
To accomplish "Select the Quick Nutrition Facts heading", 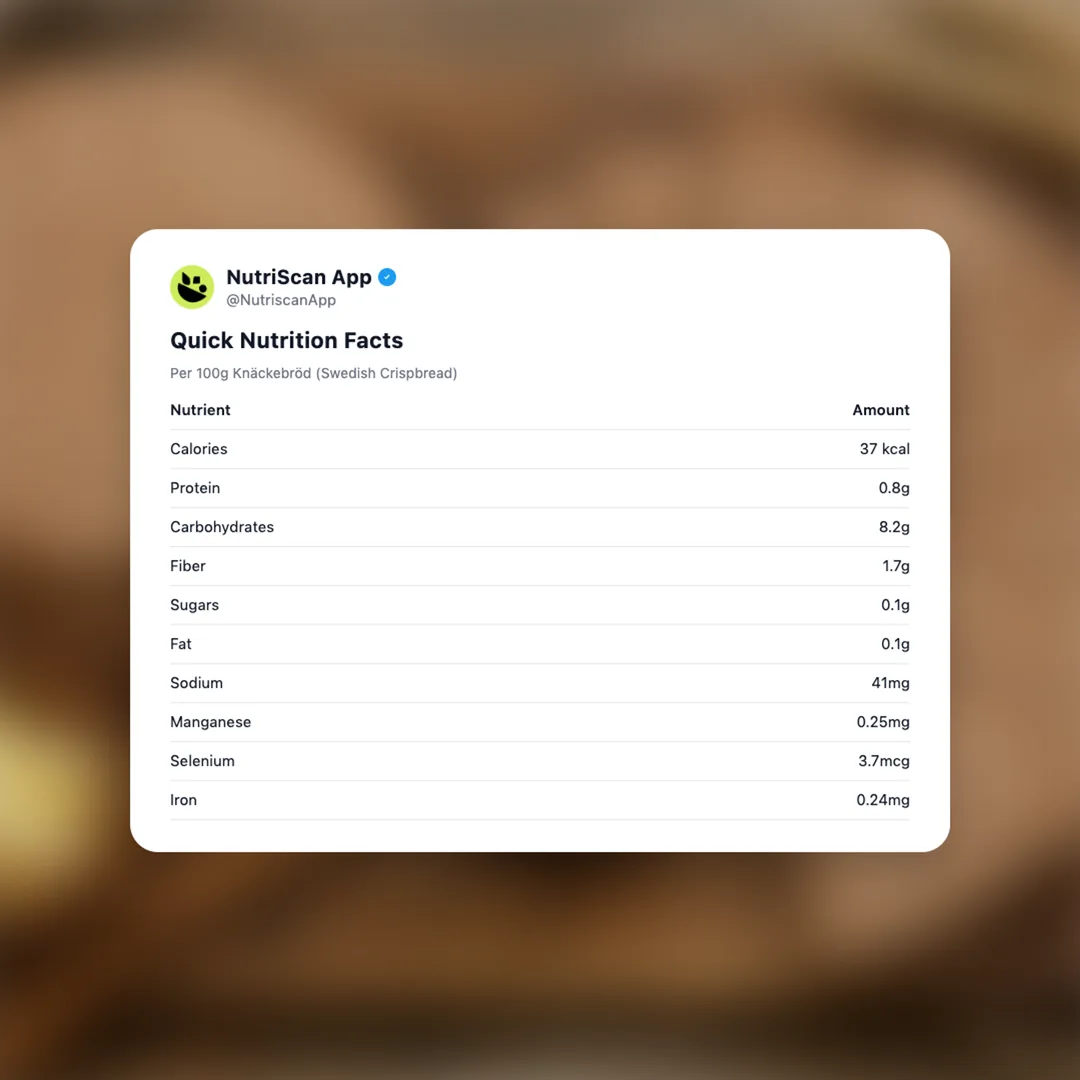I will pyautogui.click(x=286, y=340).
